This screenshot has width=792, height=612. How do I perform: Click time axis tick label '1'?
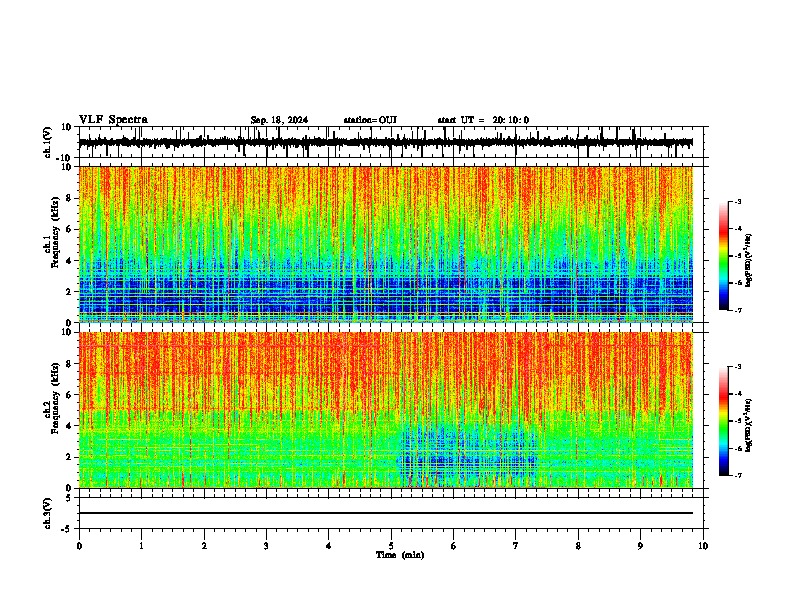click(x=141, y=546)
